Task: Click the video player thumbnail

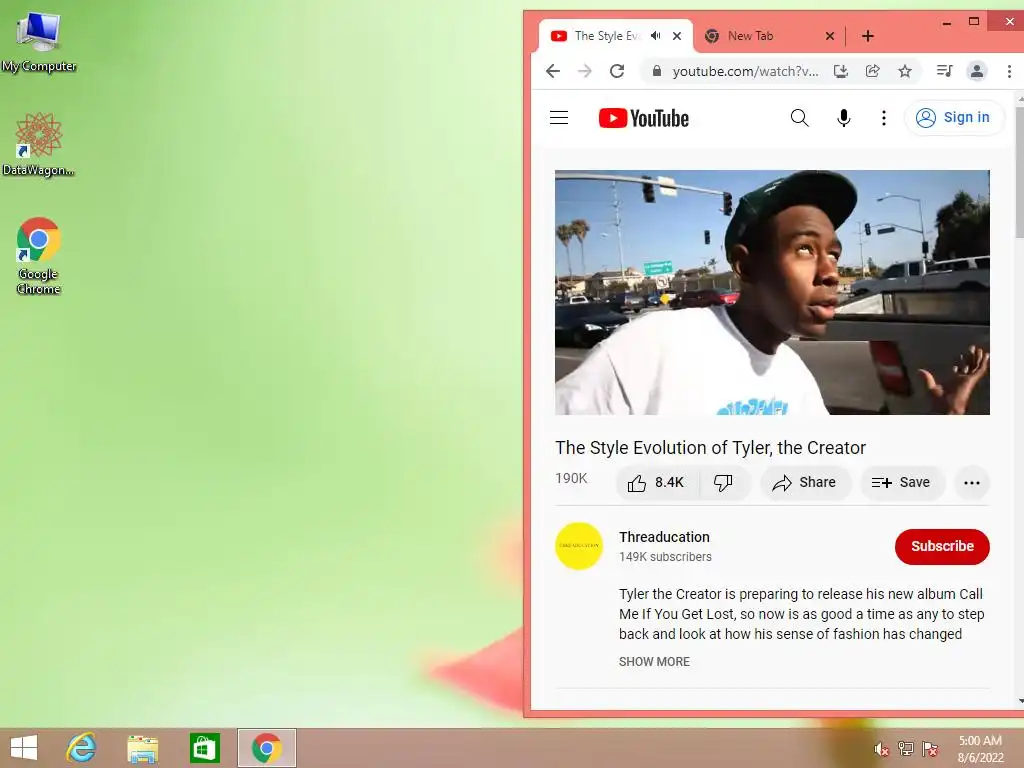Action: [772, 292]
